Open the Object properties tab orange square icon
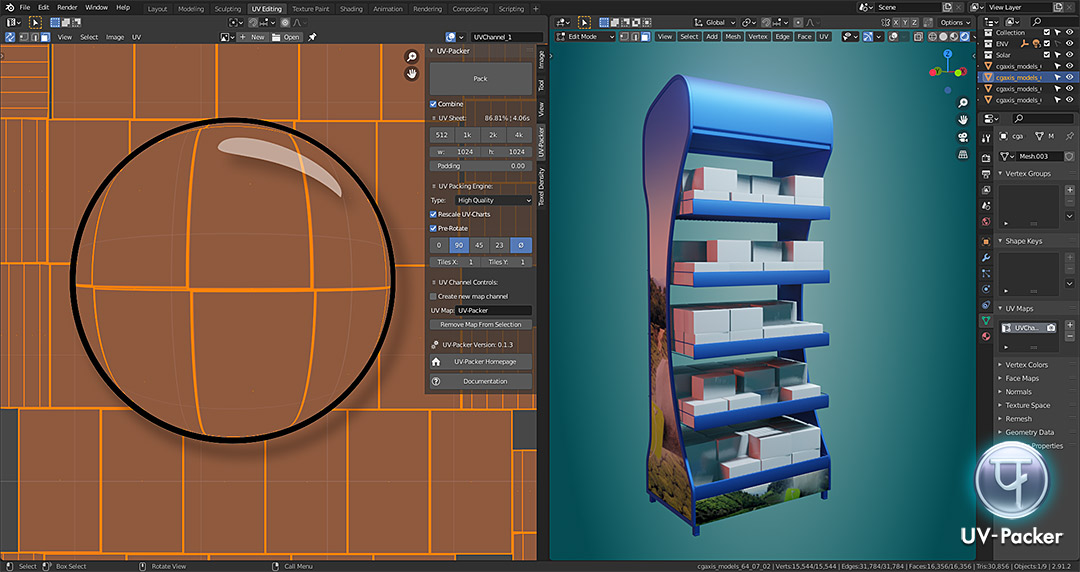The height and width of the screenshot is (572, 1080). (986, 242)
